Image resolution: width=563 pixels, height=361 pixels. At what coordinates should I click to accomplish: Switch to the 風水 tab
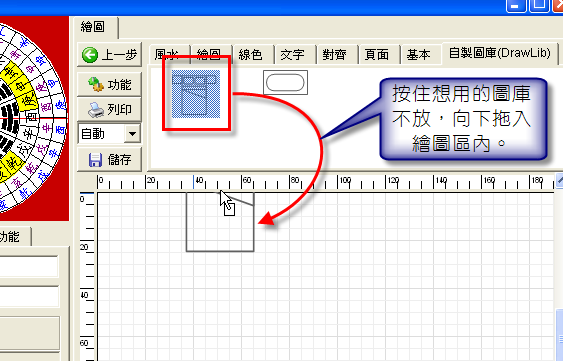[169, 55]
